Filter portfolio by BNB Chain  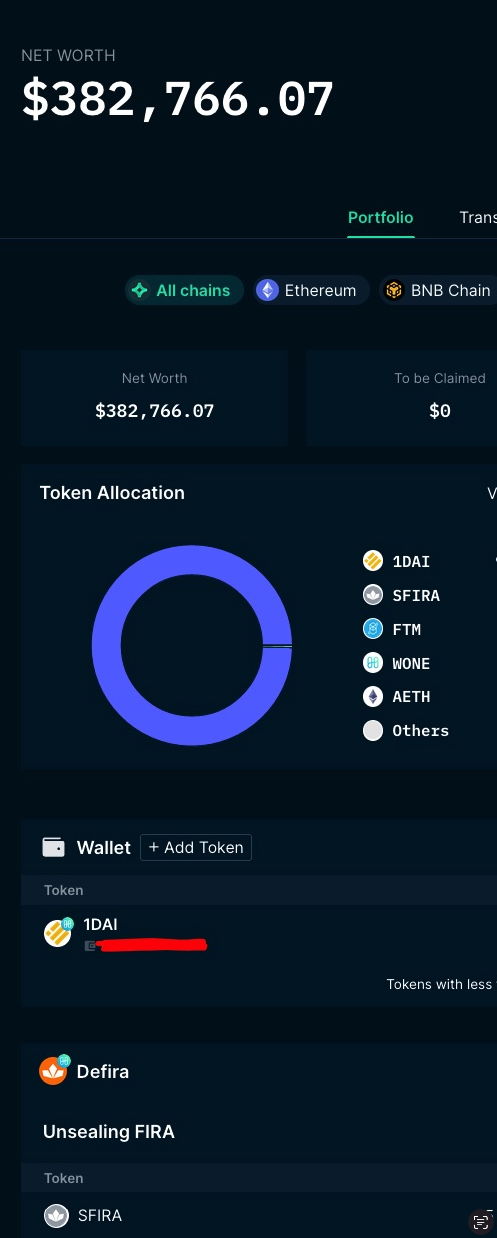[439, 290]
